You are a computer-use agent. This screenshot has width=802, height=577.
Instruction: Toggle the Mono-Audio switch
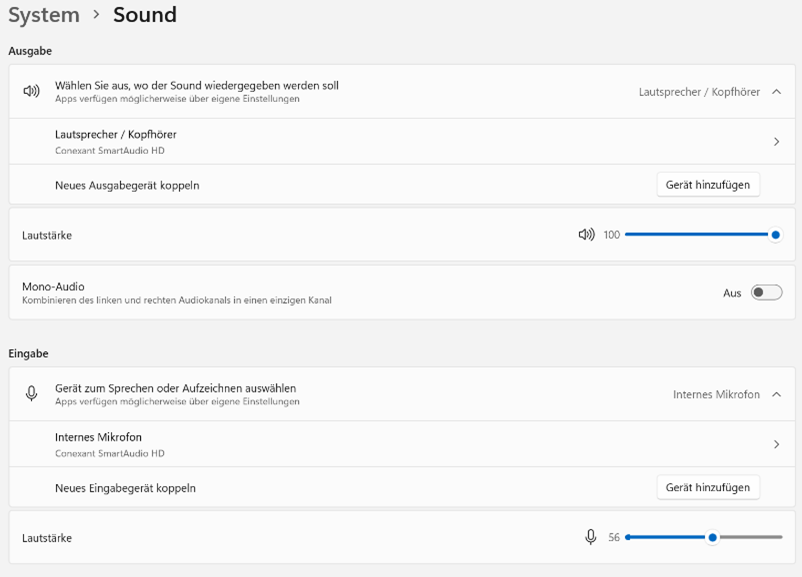(x=766, y=293)
